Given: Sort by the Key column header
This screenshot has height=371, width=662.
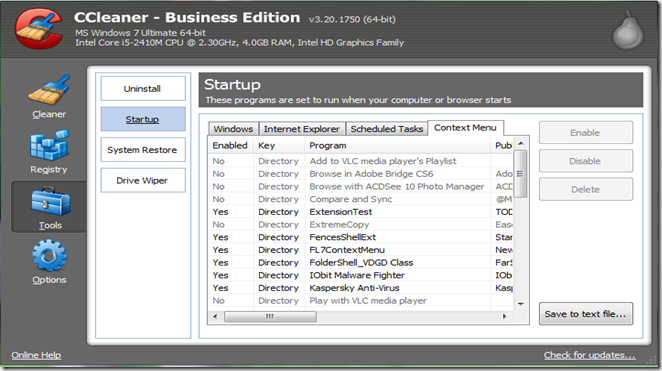Looking at the screenshot, I should (279, 146).
